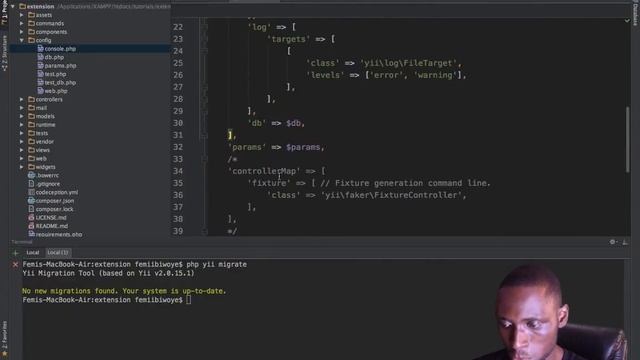Screen dimensions: 640x360
Task: Click the editor vertical scrollbar thumb
Action: (628, 139)
